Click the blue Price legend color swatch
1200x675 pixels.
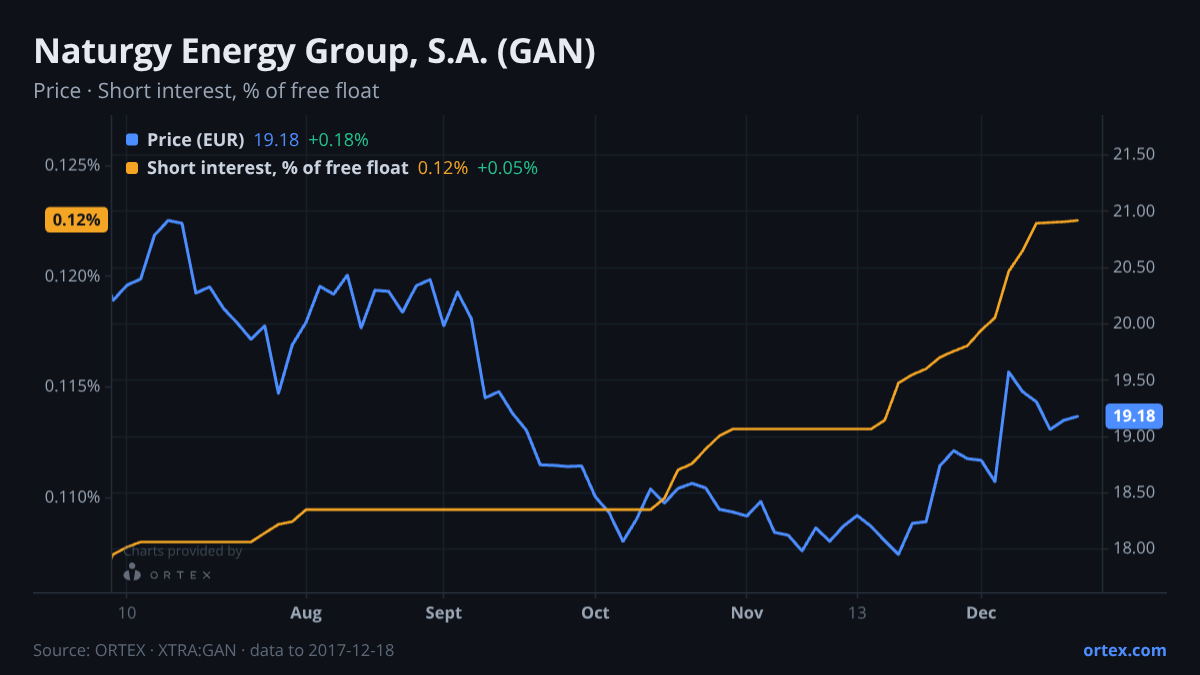(132, 140)
